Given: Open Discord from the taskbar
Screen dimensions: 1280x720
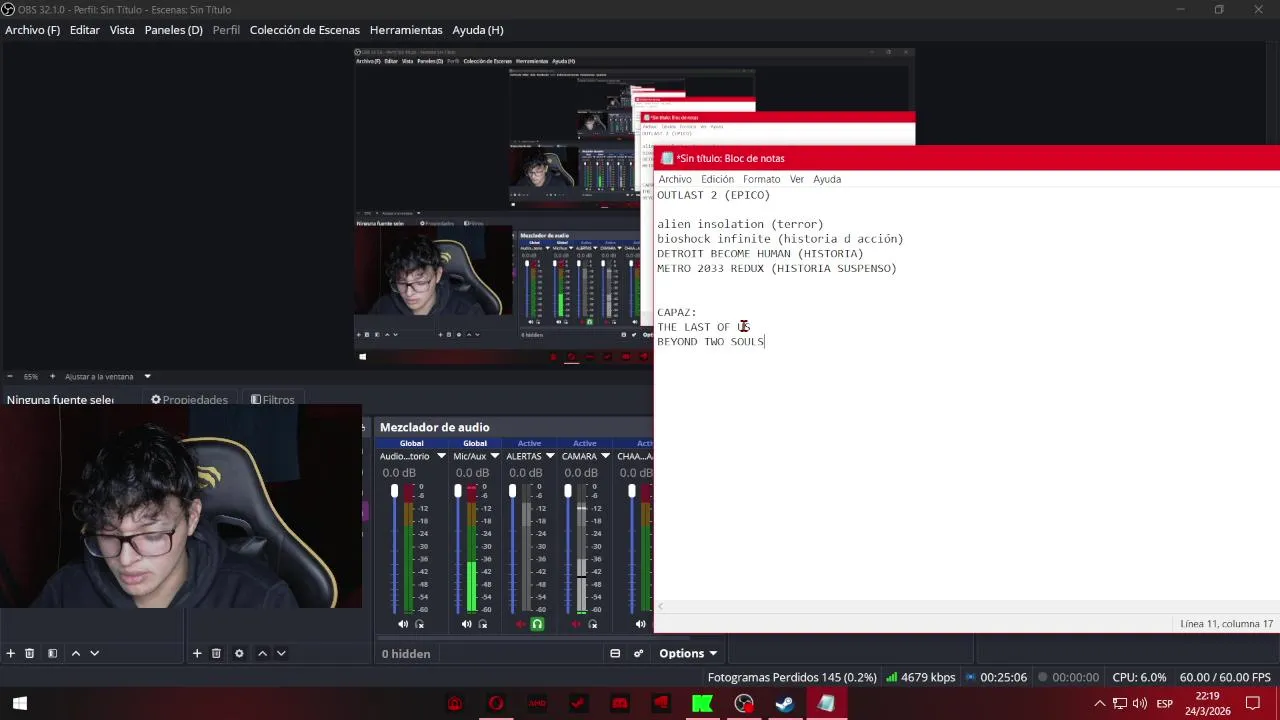Looking at the screenshot, I should pos(620,703).
